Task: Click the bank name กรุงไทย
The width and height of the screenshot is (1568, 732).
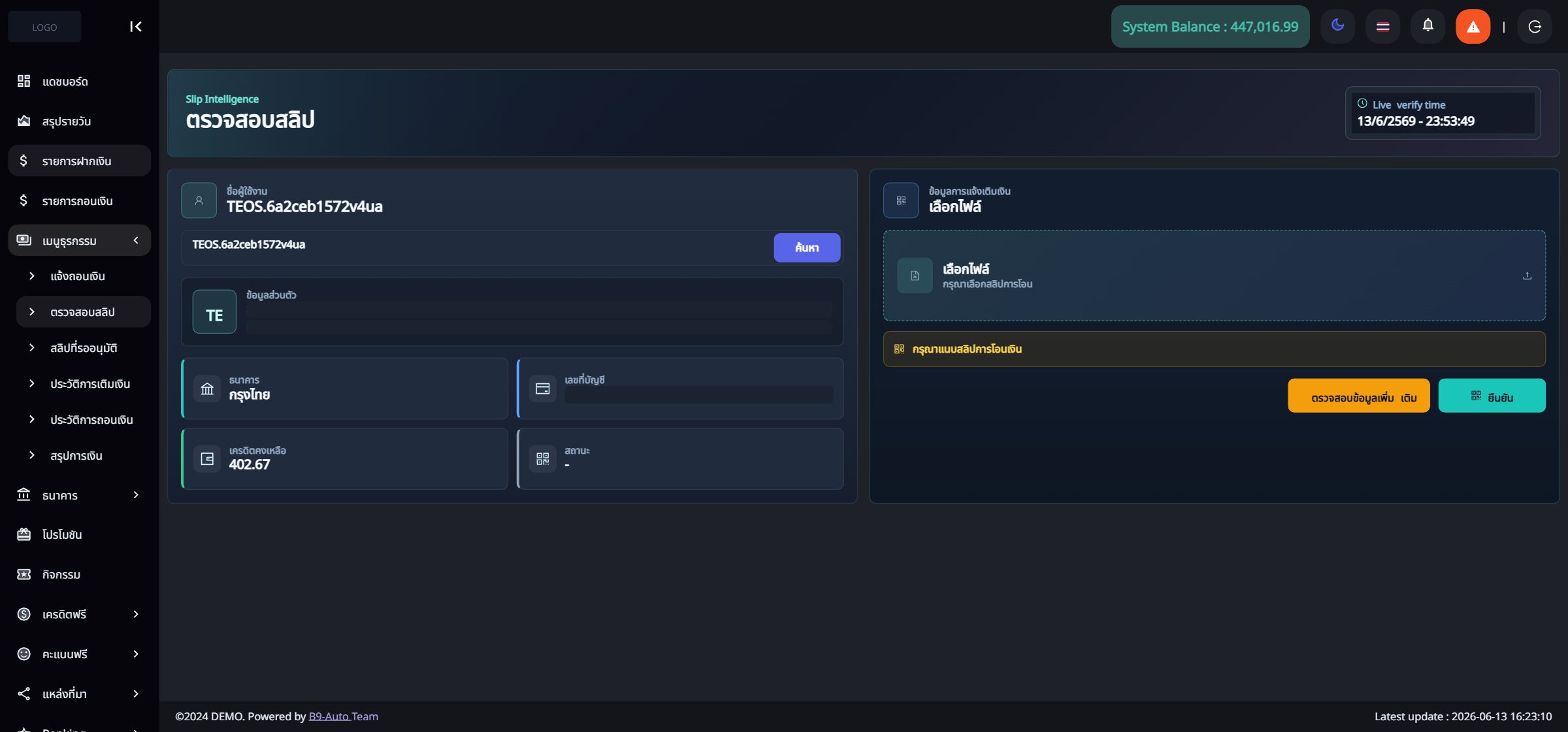Action: 249,394
